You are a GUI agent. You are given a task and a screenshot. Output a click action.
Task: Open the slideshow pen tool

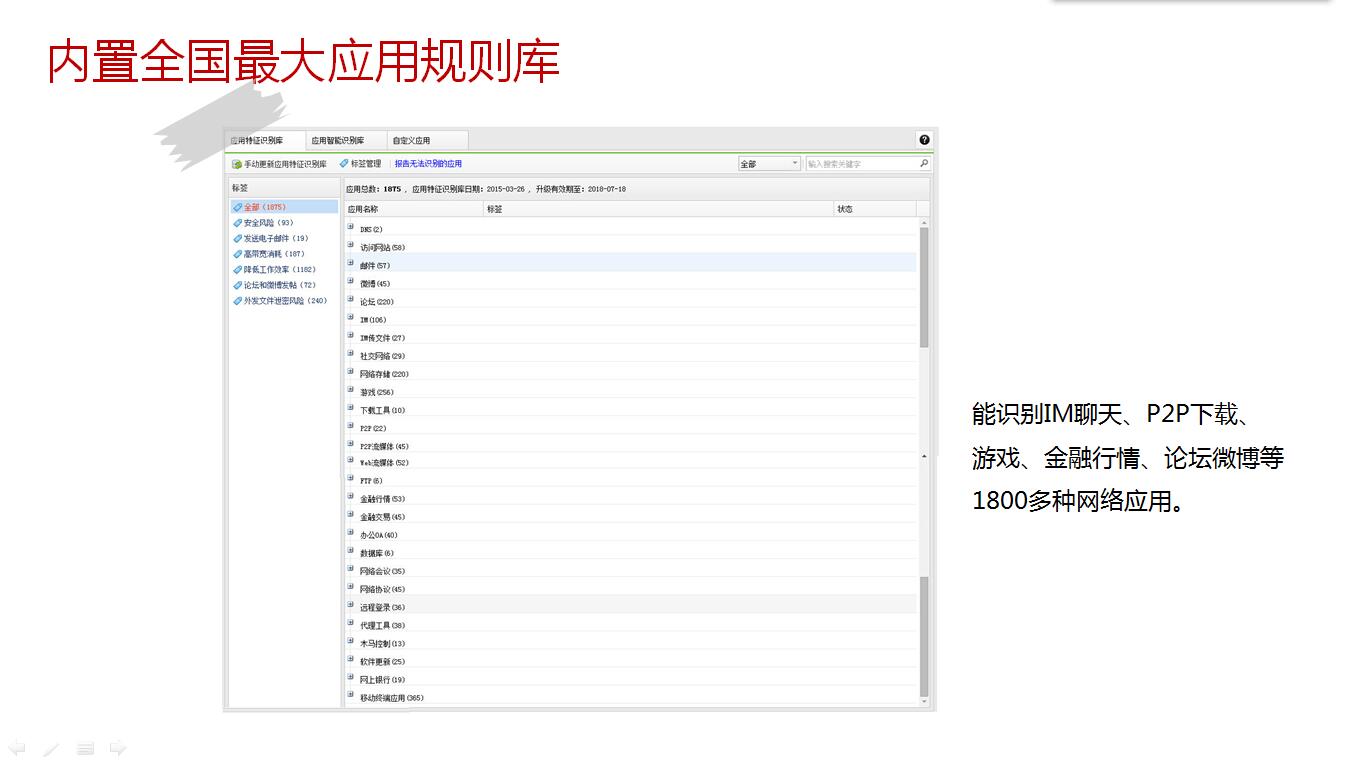click(x=51, y=748)
